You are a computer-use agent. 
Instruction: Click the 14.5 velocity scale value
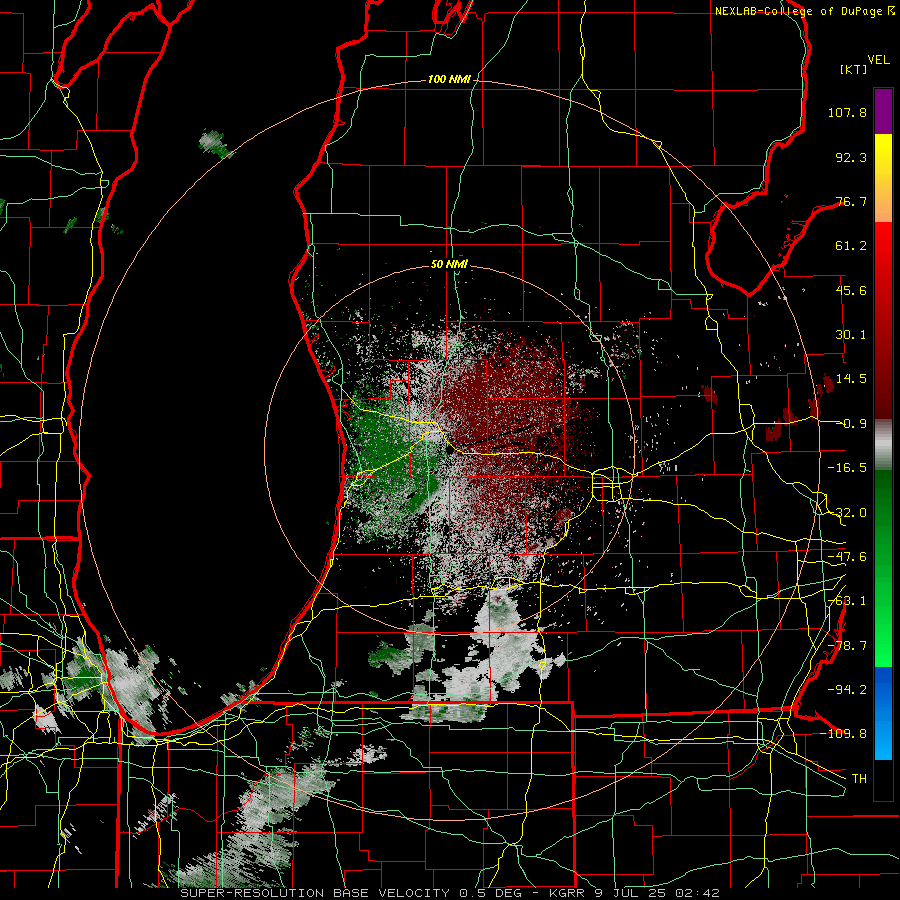(x=851, y=379)
